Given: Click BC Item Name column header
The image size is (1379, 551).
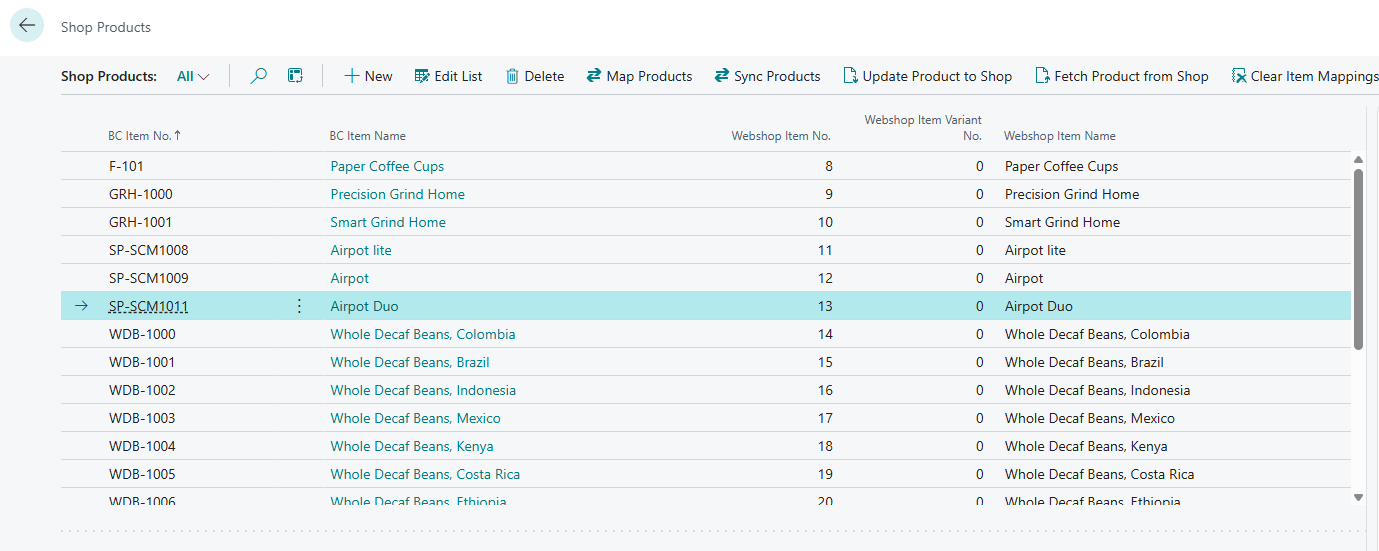Looking at the screenshot, I should (x=368, y=136).
